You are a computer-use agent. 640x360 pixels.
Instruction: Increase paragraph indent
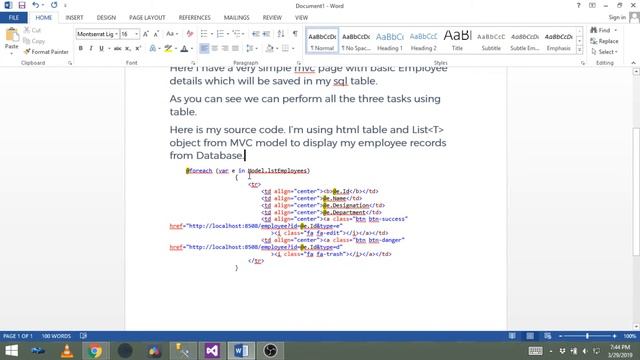[x=266, y=34]
